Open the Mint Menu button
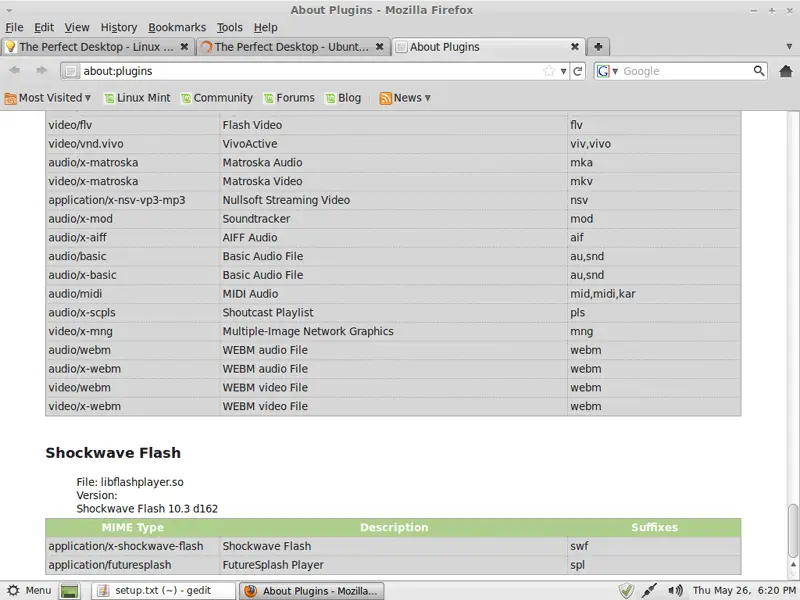 29,590
